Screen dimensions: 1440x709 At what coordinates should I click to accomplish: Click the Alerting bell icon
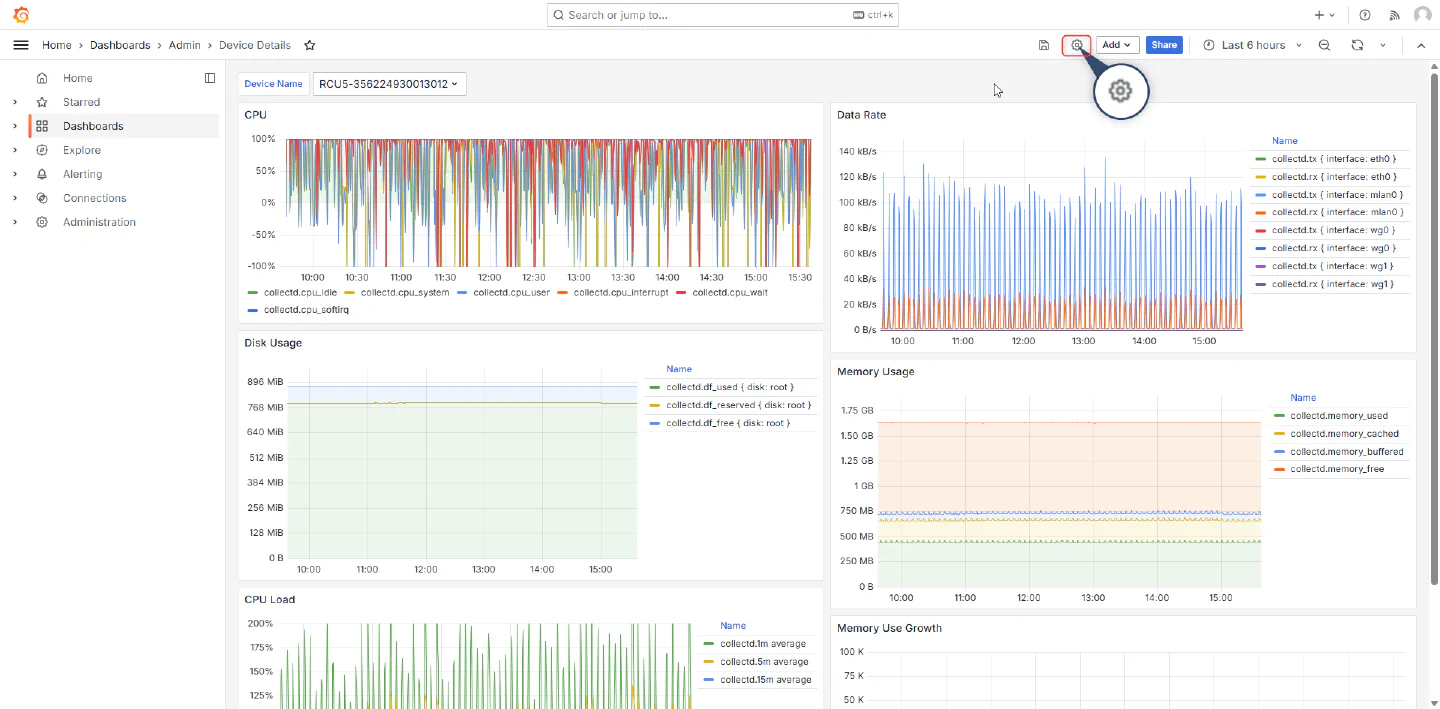coord(42,174)
